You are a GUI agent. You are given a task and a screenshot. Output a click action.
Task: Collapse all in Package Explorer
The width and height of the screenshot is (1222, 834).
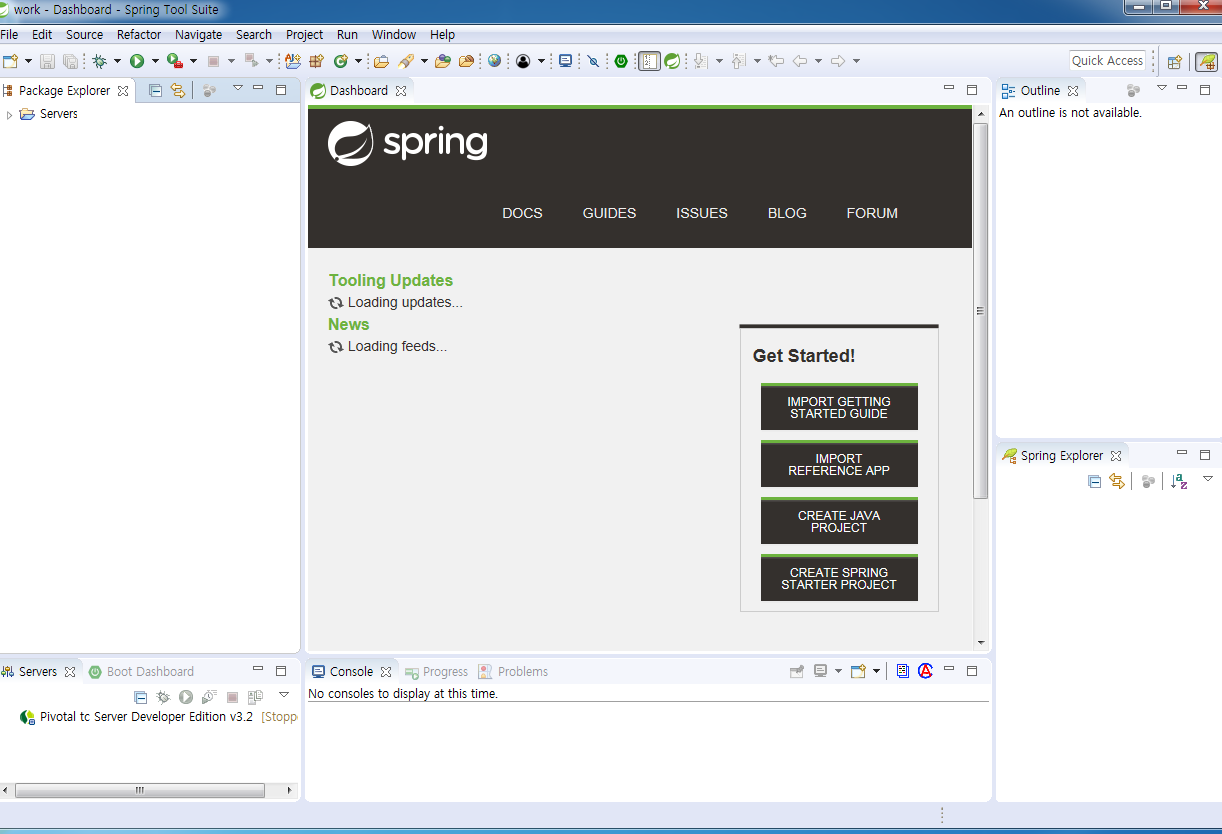coord(155,90)
